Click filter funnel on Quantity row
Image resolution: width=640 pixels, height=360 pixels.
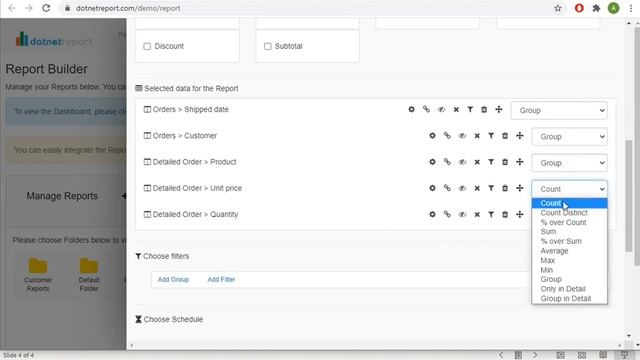tap(491, 214)
